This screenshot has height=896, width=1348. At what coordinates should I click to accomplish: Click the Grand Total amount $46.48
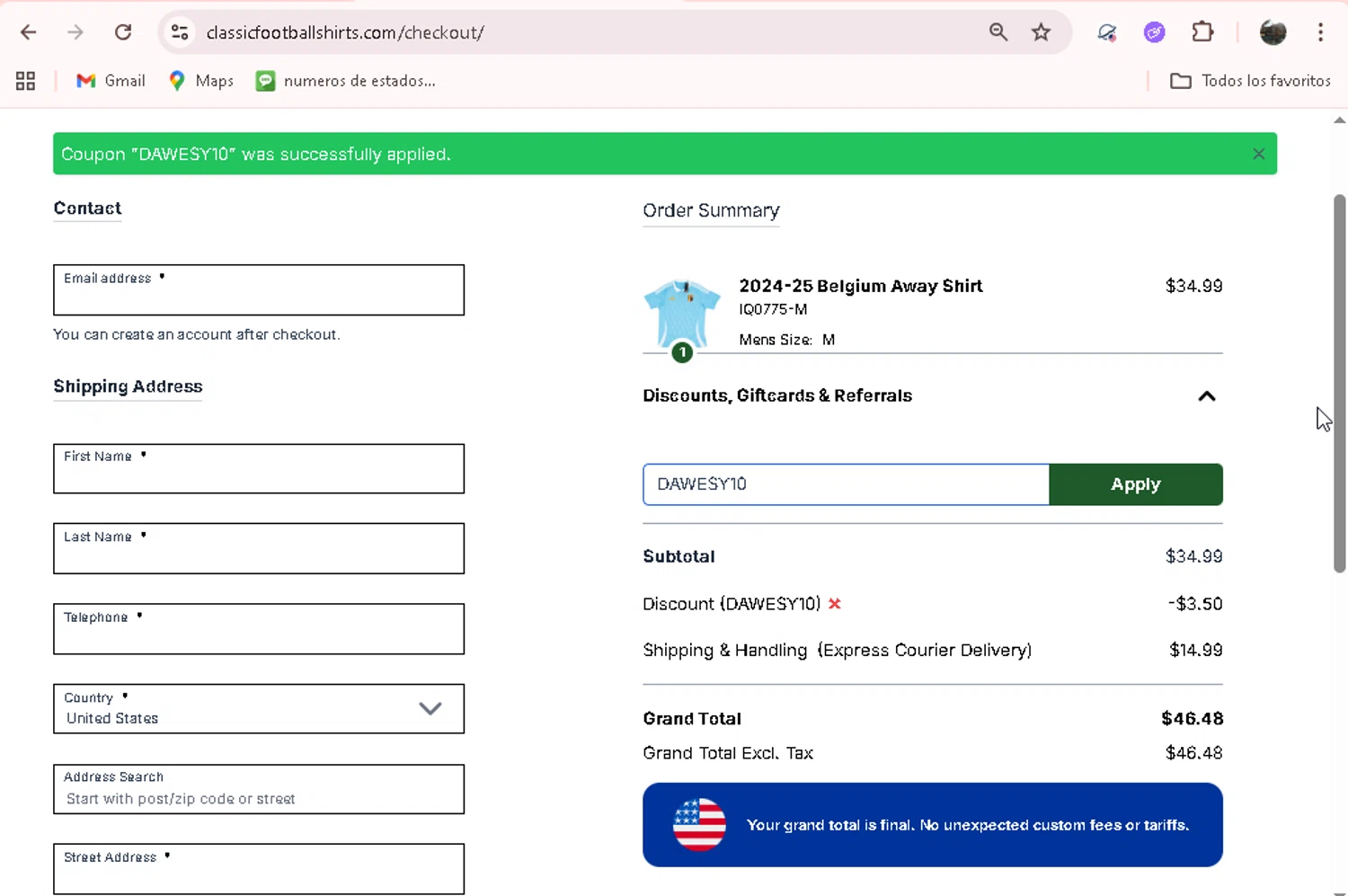(x=1192, y=718)
